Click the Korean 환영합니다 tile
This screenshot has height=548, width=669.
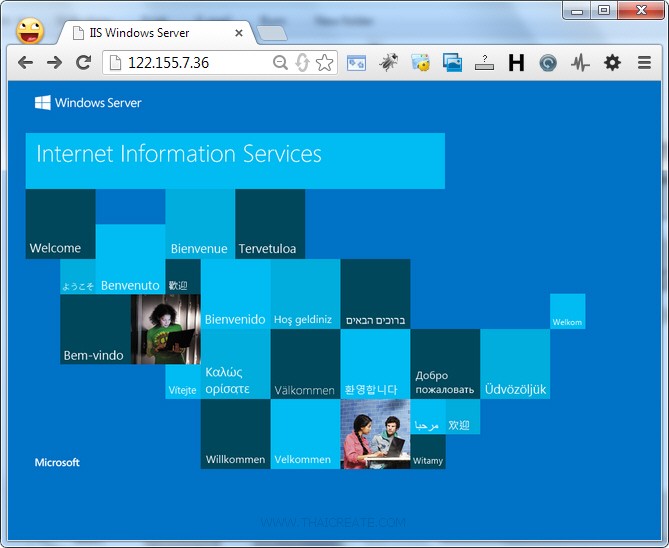(375, 364)
